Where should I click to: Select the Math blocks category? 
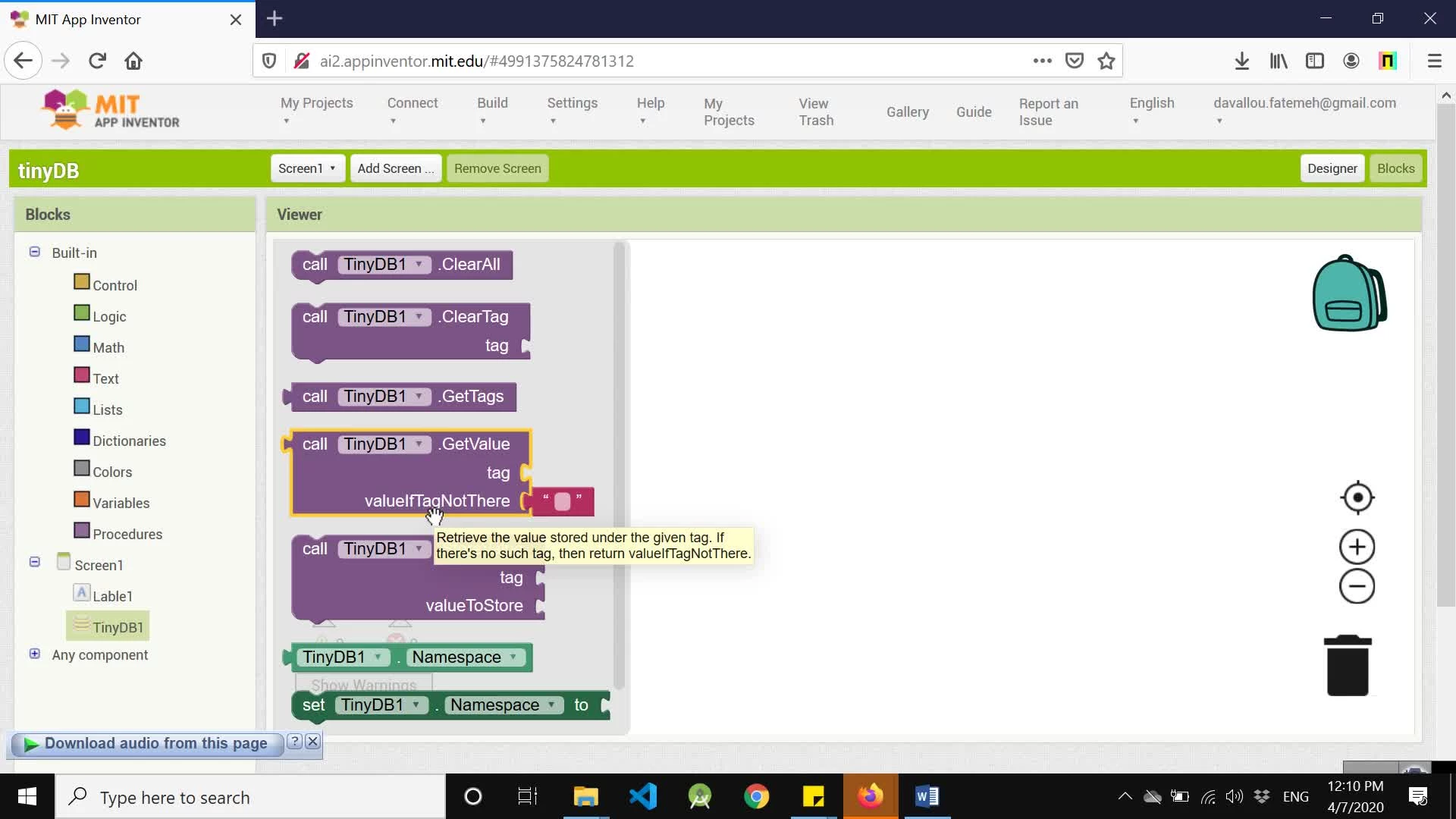click(x=99, y=347)
